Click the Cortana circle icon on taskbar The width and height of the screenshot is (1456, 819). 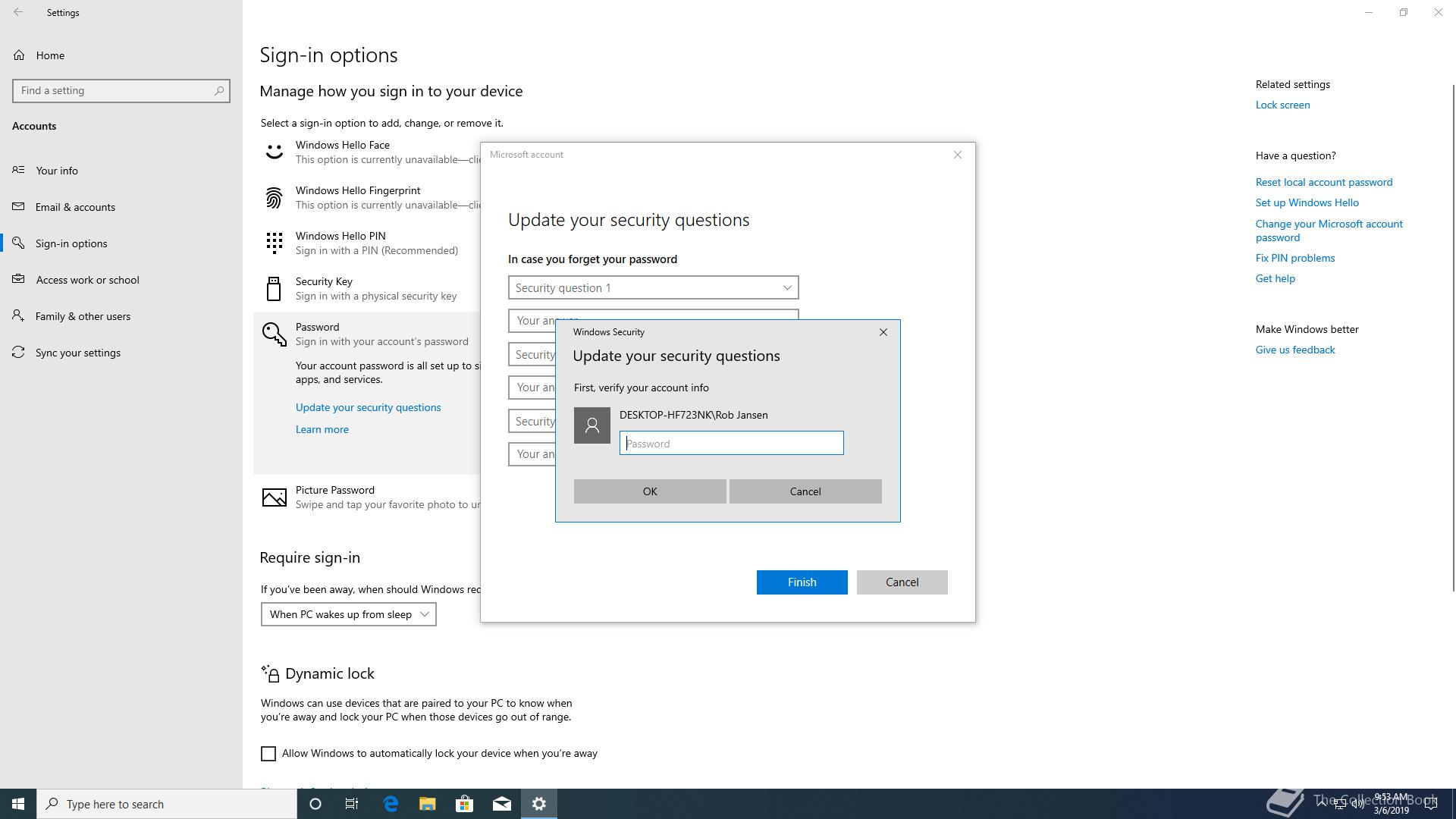click(x=315, y=804)
